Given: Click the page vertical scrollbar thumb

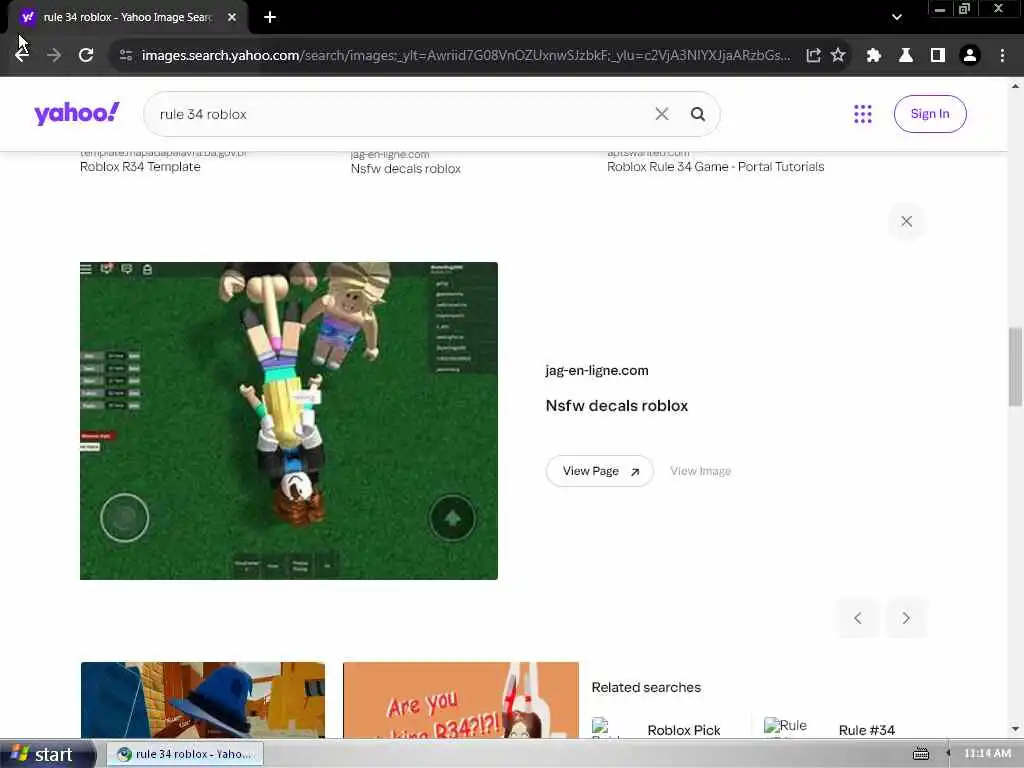Looking at the screenshot, I should click(1016, 366).
